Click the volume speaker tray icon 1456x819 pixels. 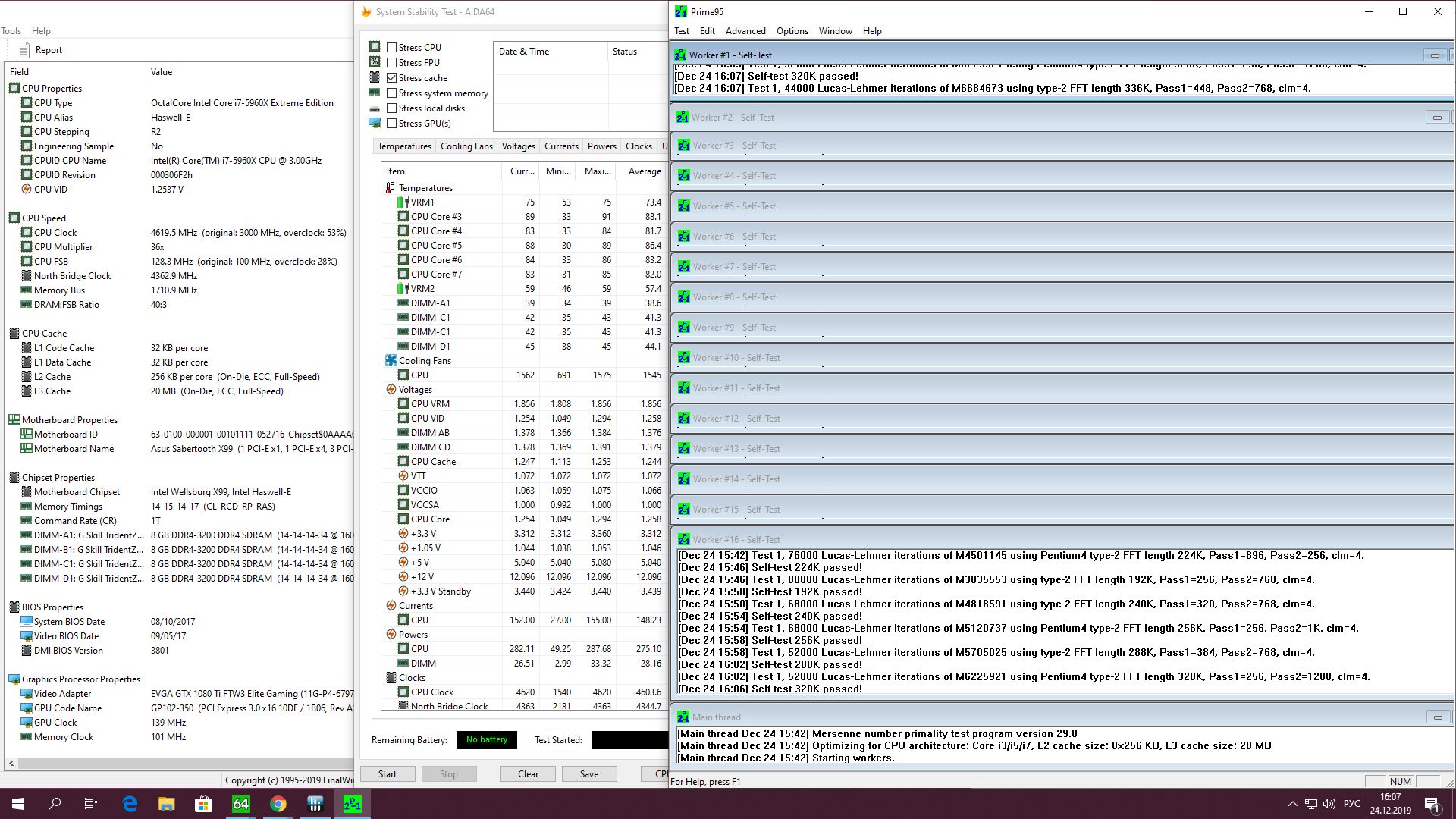pos(1329,804)
